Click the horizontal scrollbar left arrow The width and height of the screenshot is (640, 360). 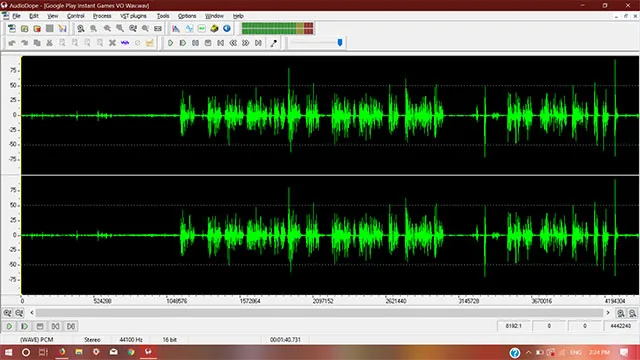[x=32, y=313]
